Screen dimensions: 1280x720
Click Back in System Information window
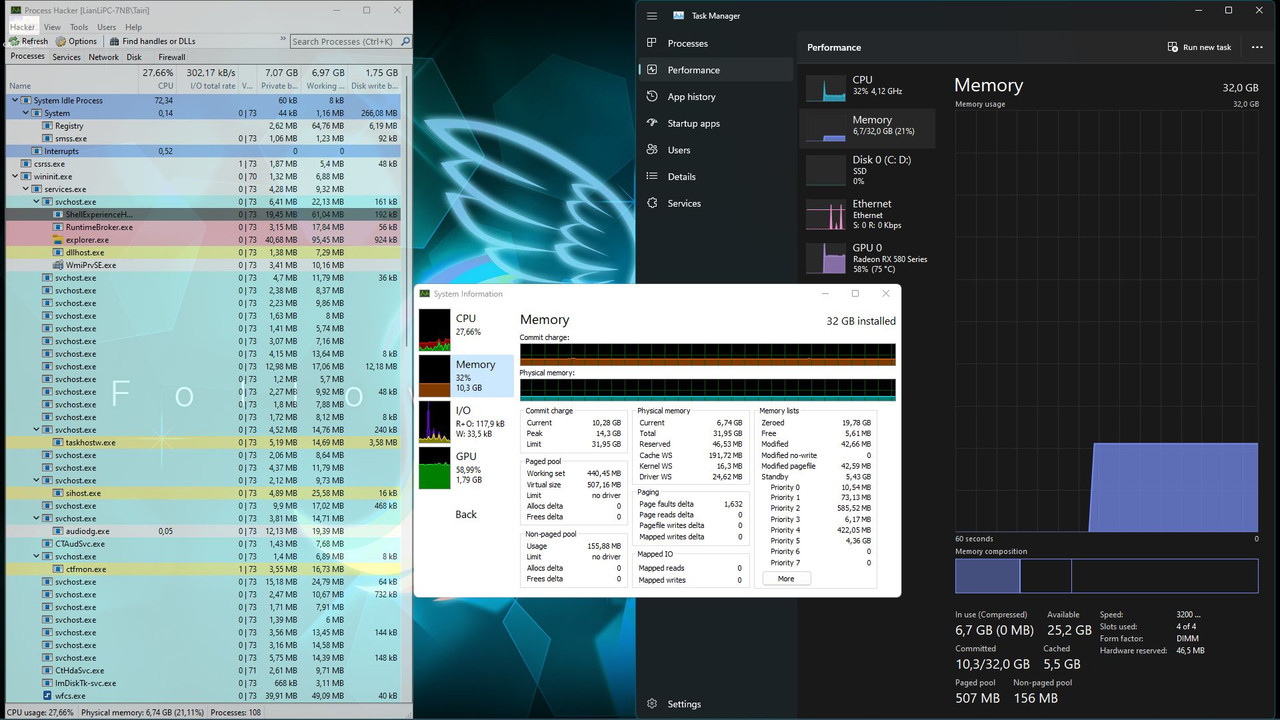466,514
